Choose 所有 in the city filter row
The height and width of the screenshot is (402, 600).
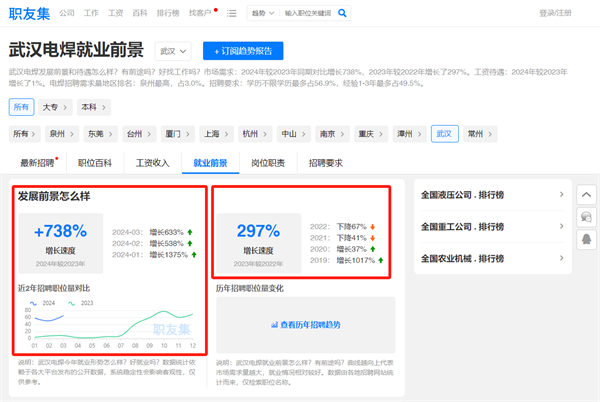click(24, 134)
